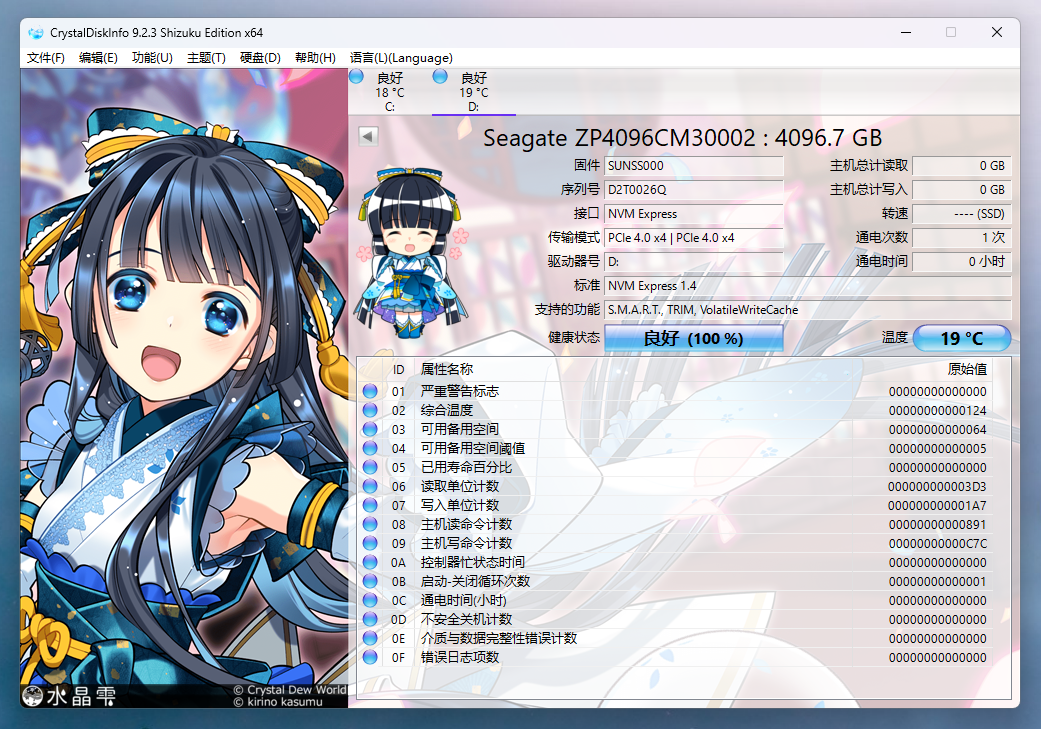Select the D: drive tab at 19 °C
The height and width of the screenshot is (729, 1041).
point(473,92)
